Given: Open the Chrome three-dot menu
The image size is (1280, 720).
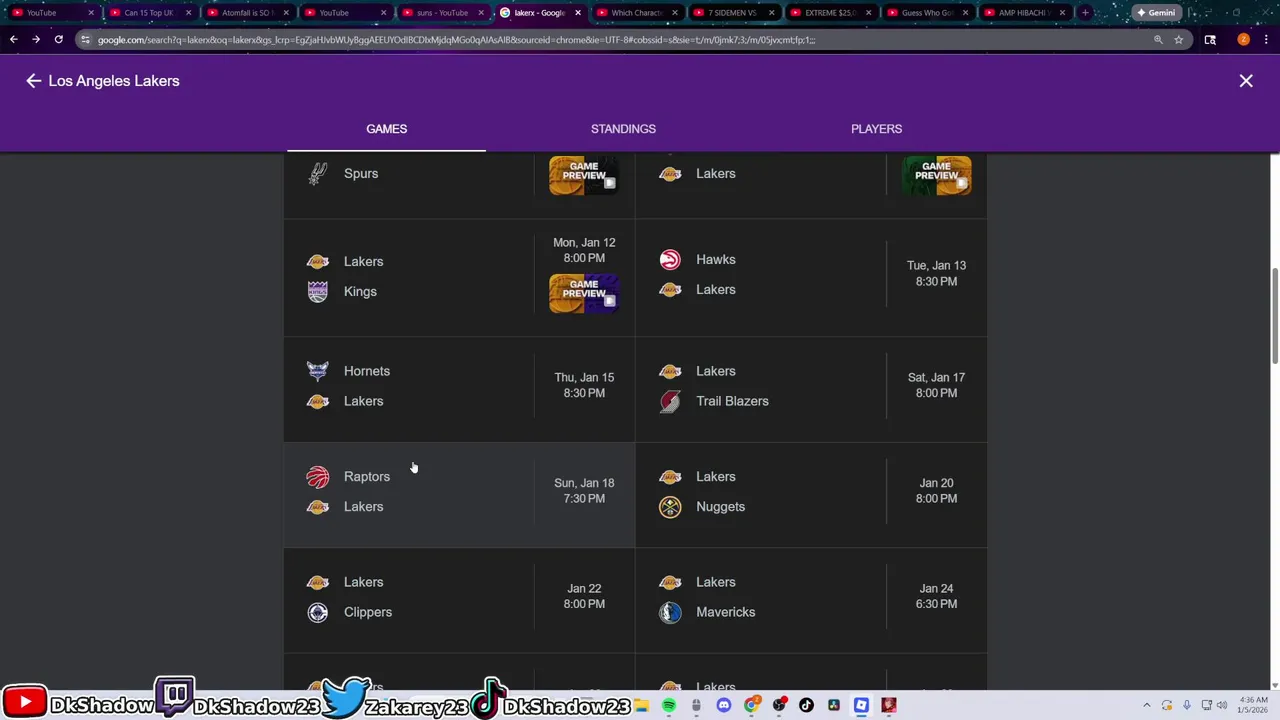Looking at the screenshot, I should pyautogui.click(x=1266, y=40).
